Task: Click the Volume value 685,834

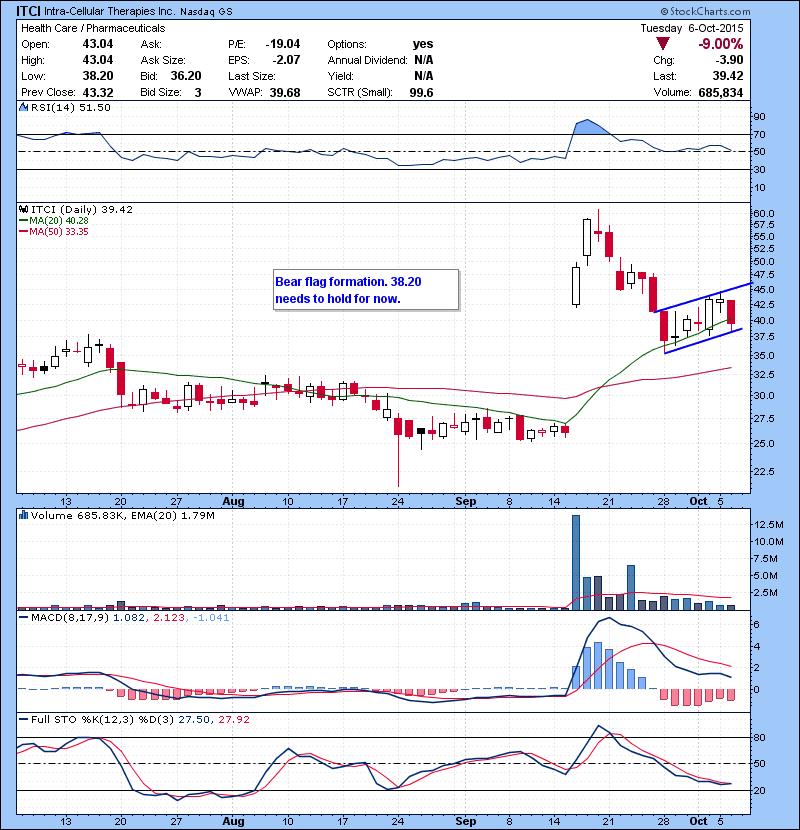Action: tap(721, 92)
